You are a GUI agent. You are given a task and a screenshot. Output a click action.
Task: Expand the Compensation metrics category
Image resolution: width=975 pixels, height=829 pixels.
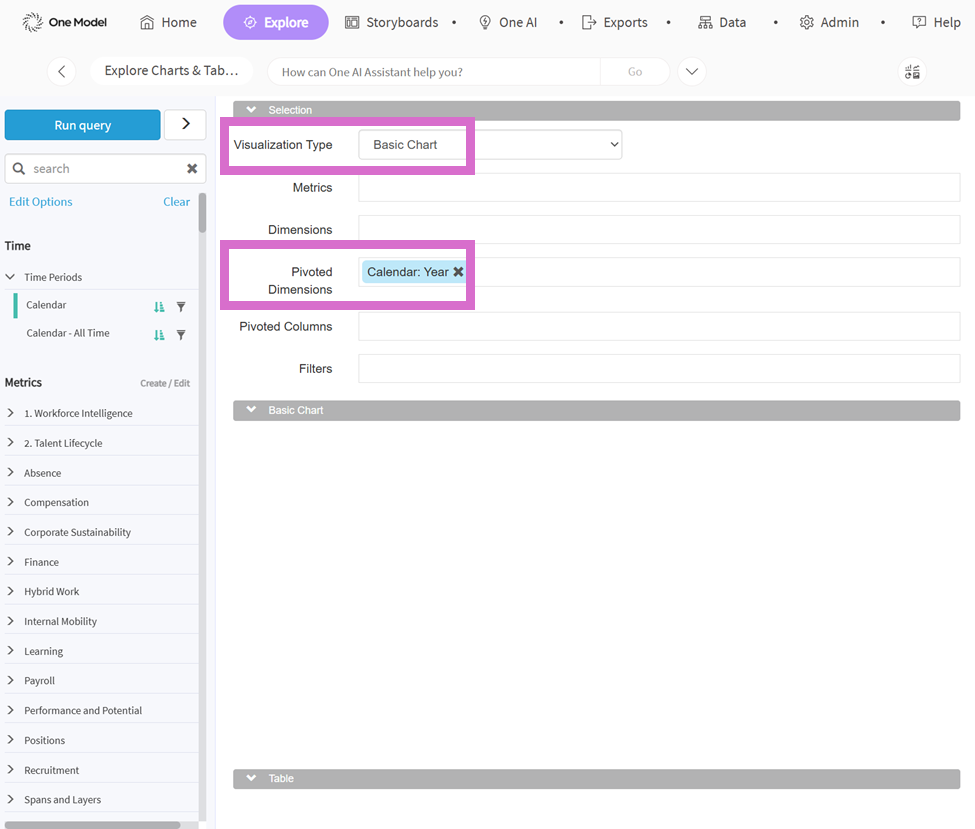[11, 502]
